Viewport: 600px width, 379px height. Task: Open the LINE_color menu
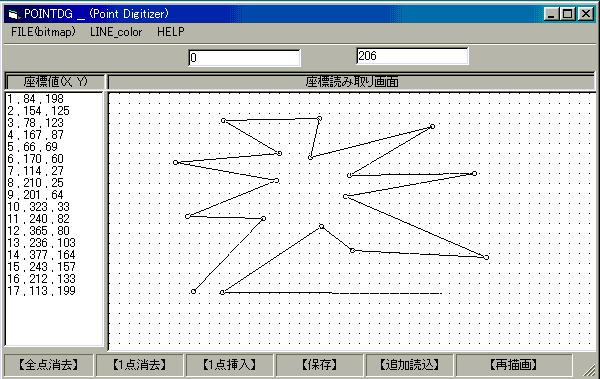[x=116, y=32]
